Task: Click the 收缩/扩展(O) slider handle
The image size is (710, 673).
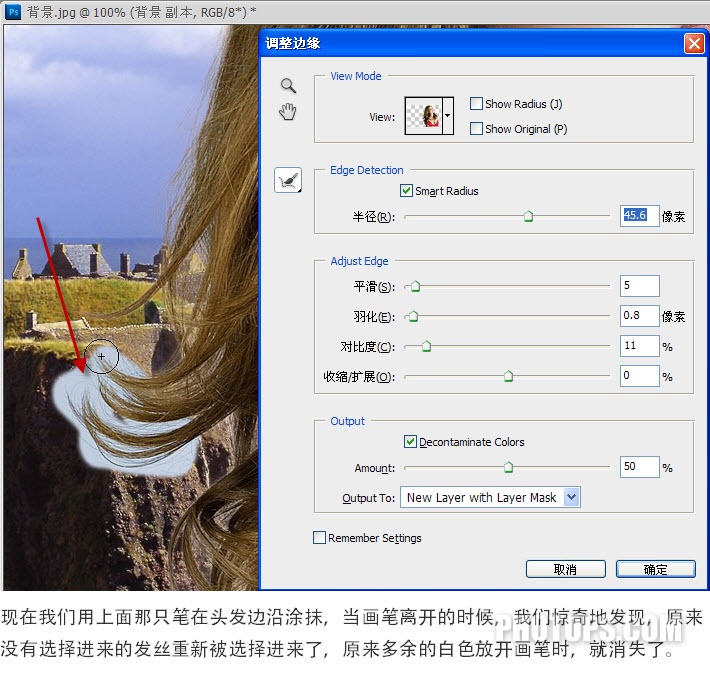Action: click(508, 376)
